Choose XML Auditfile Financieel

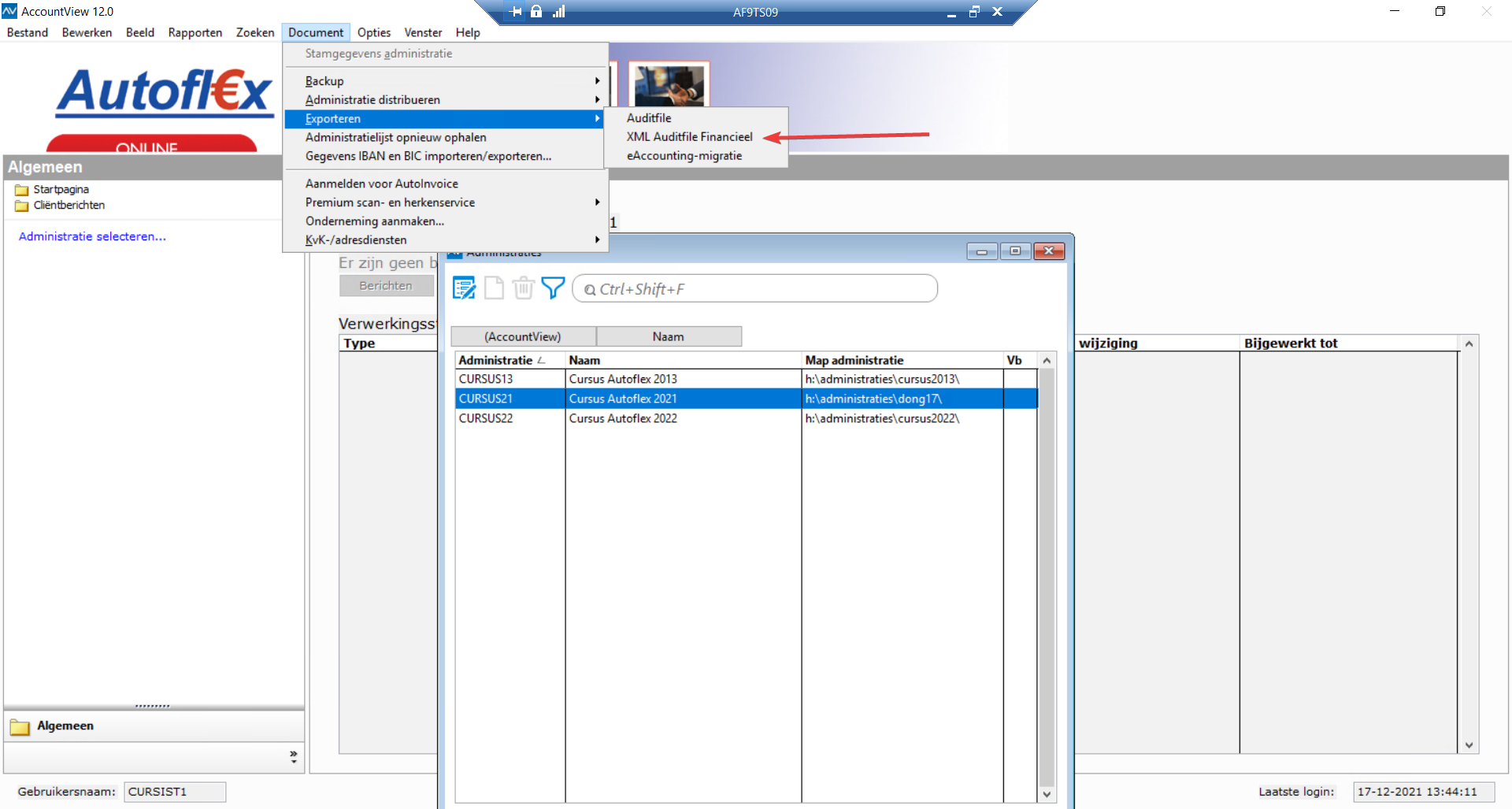(690, 137)
